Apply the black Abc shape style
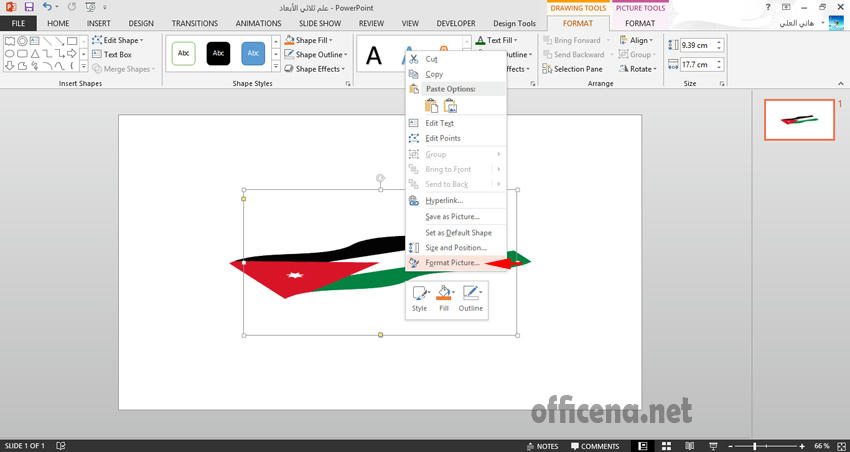Viewport: 850px width, 452px height. coord(218,53)
